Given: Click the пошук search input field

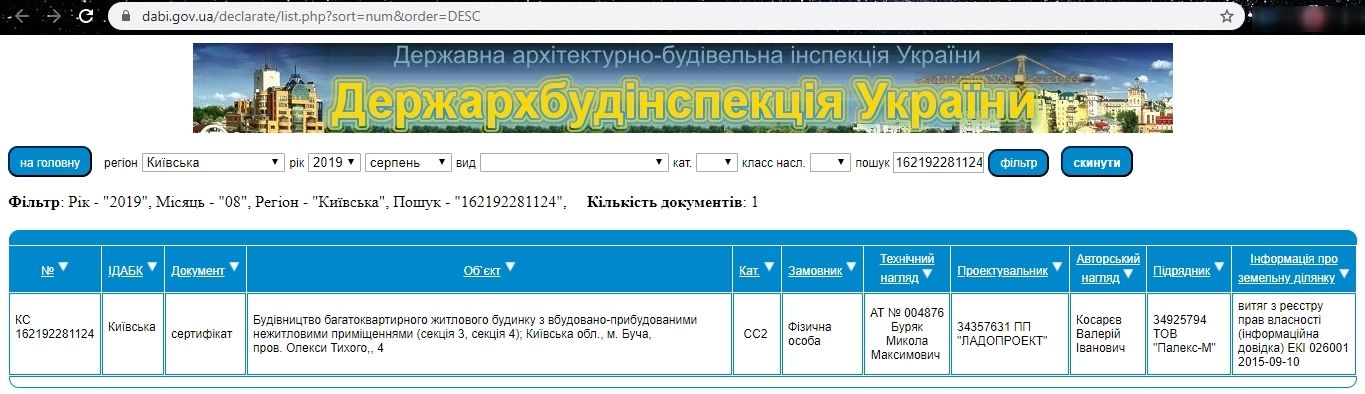Looking at the screenshot, I should click(938, 162).
